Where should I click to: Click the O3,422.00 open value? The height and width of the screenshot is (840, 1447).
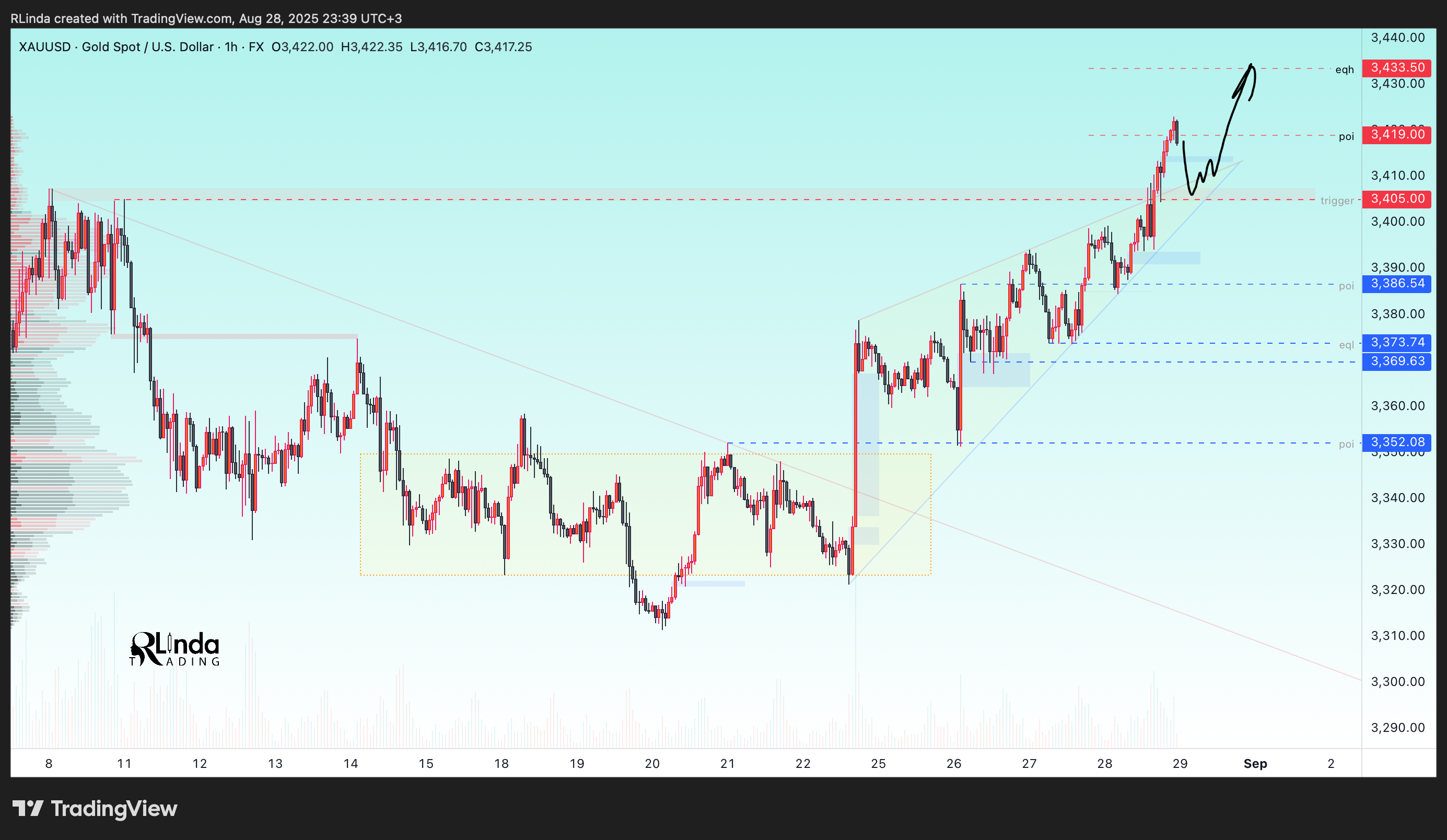click(302, 47)
